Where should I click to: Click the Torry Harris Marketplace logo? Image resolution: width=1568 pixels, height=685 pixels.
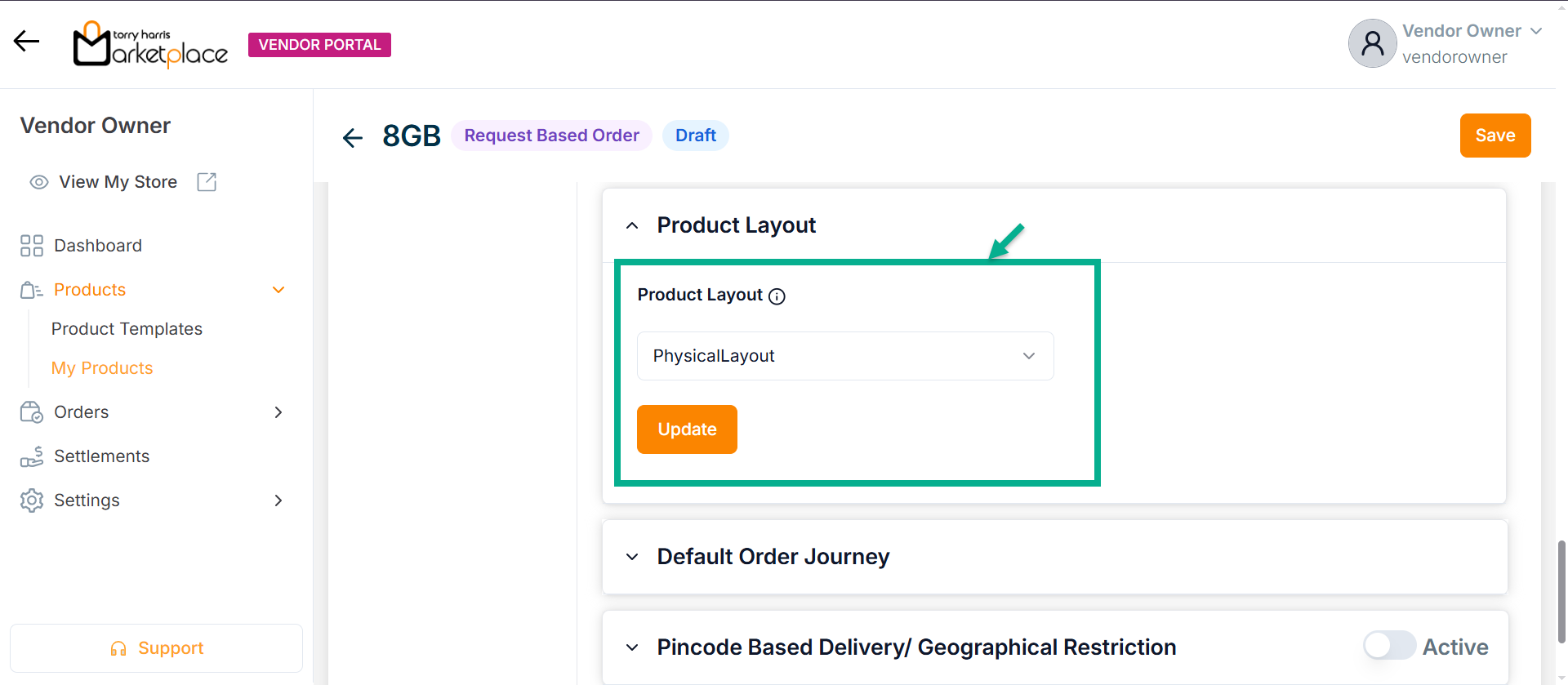click(150, 45)
